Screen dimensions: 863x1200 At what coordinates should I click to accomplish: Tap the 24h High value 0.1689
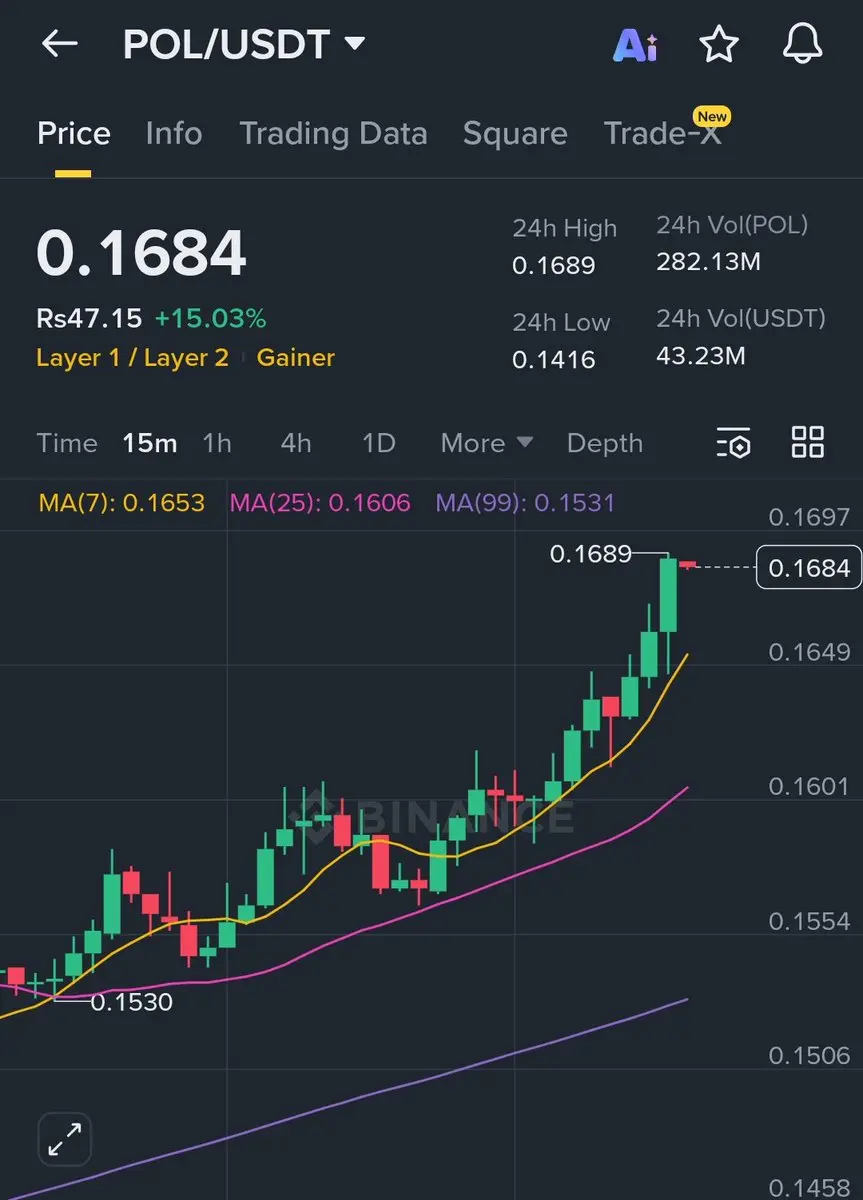click(x=554, y=265)
